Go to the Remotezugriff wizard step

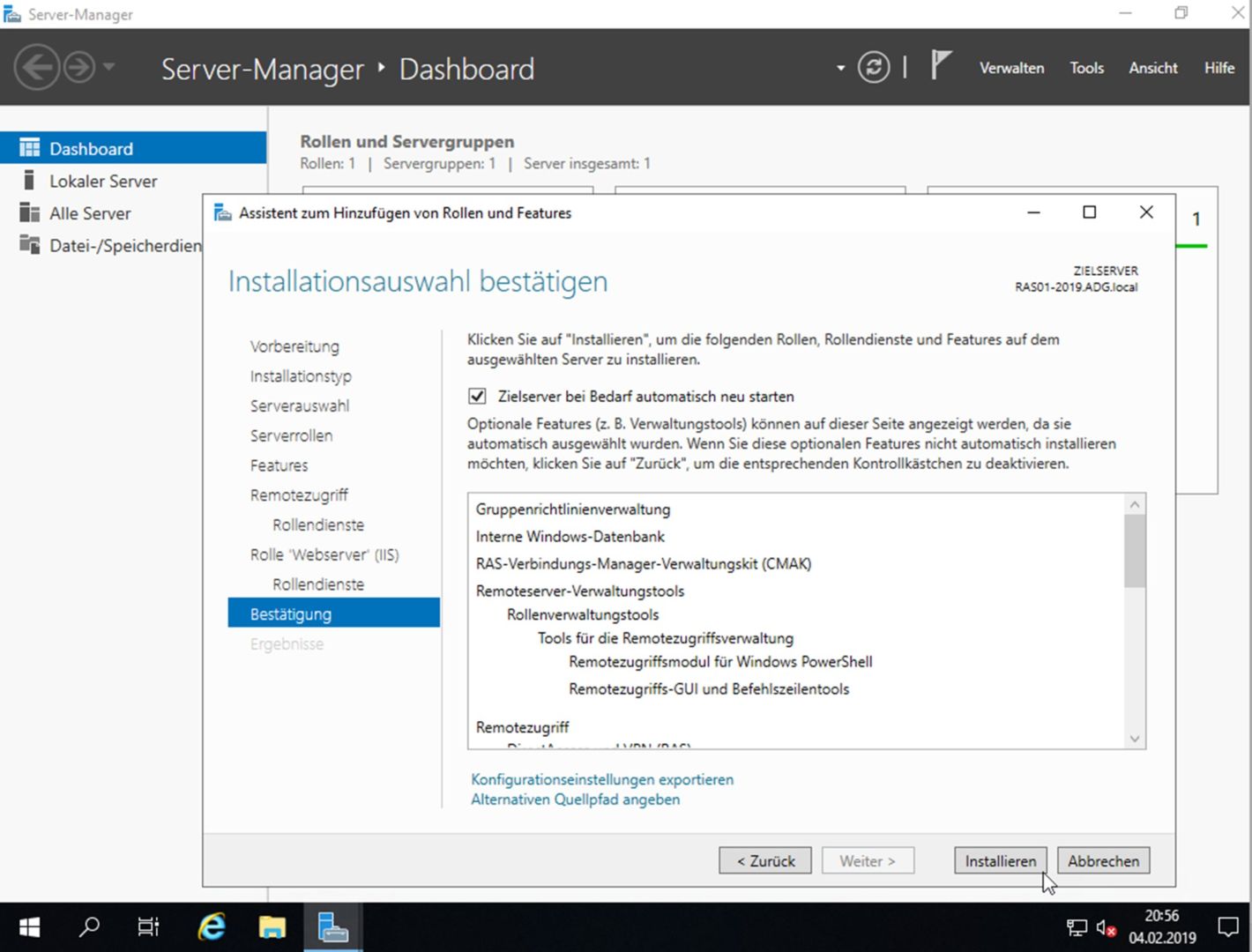(299, 495)
